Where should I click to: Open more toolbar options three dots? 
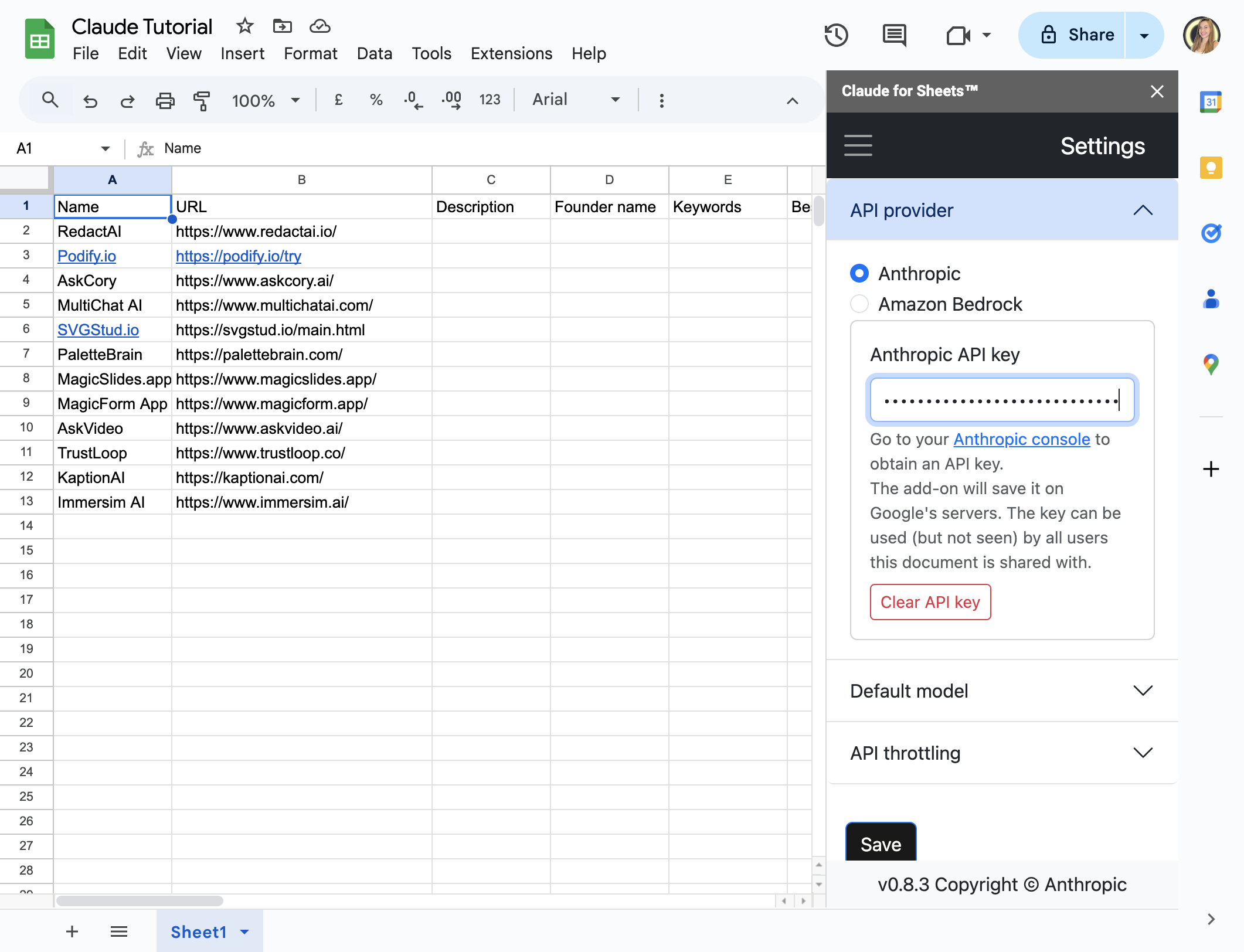coord(661,101)
